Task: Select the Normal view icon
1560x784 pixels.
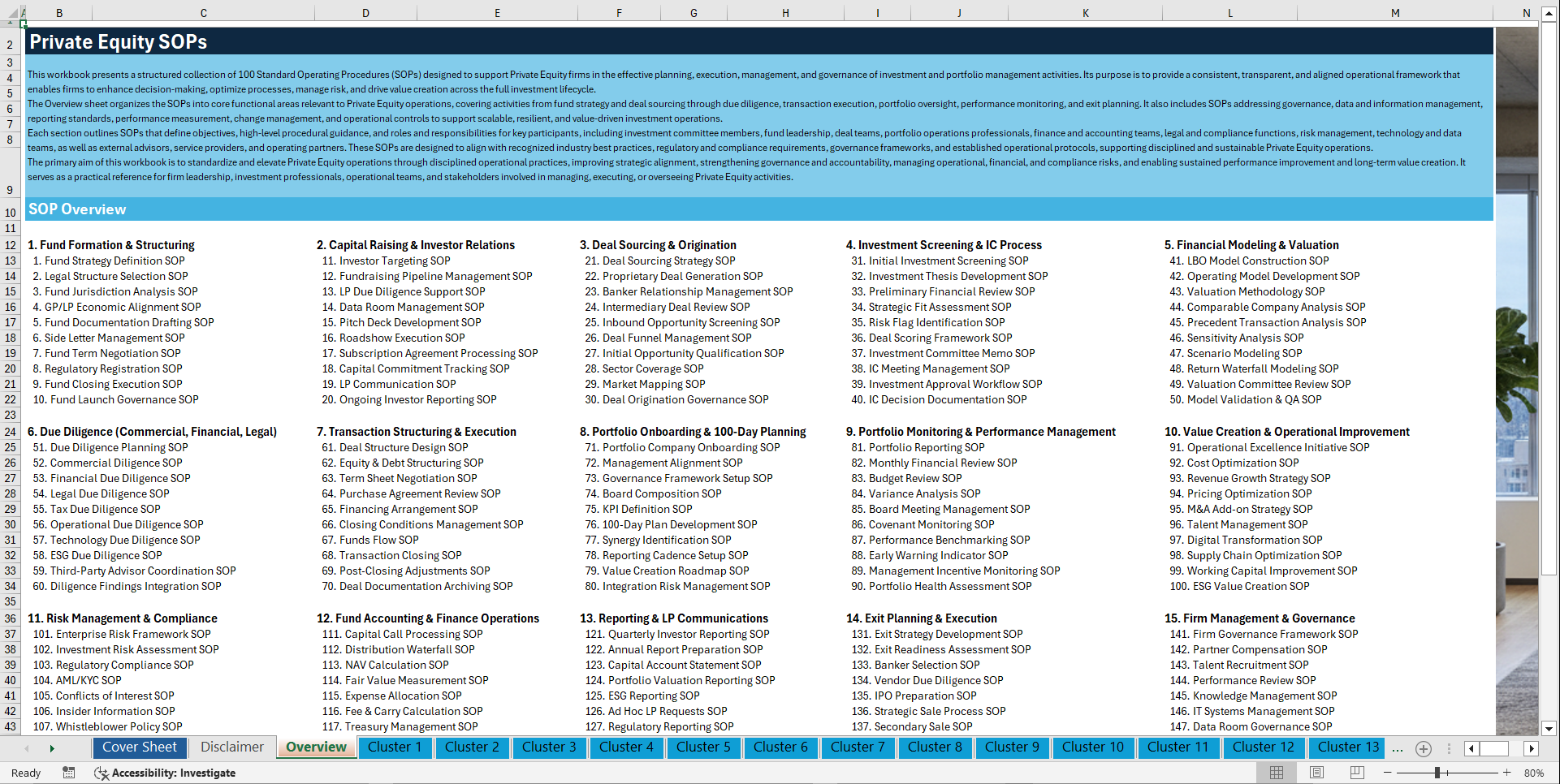Action: tap(1277, 773)
